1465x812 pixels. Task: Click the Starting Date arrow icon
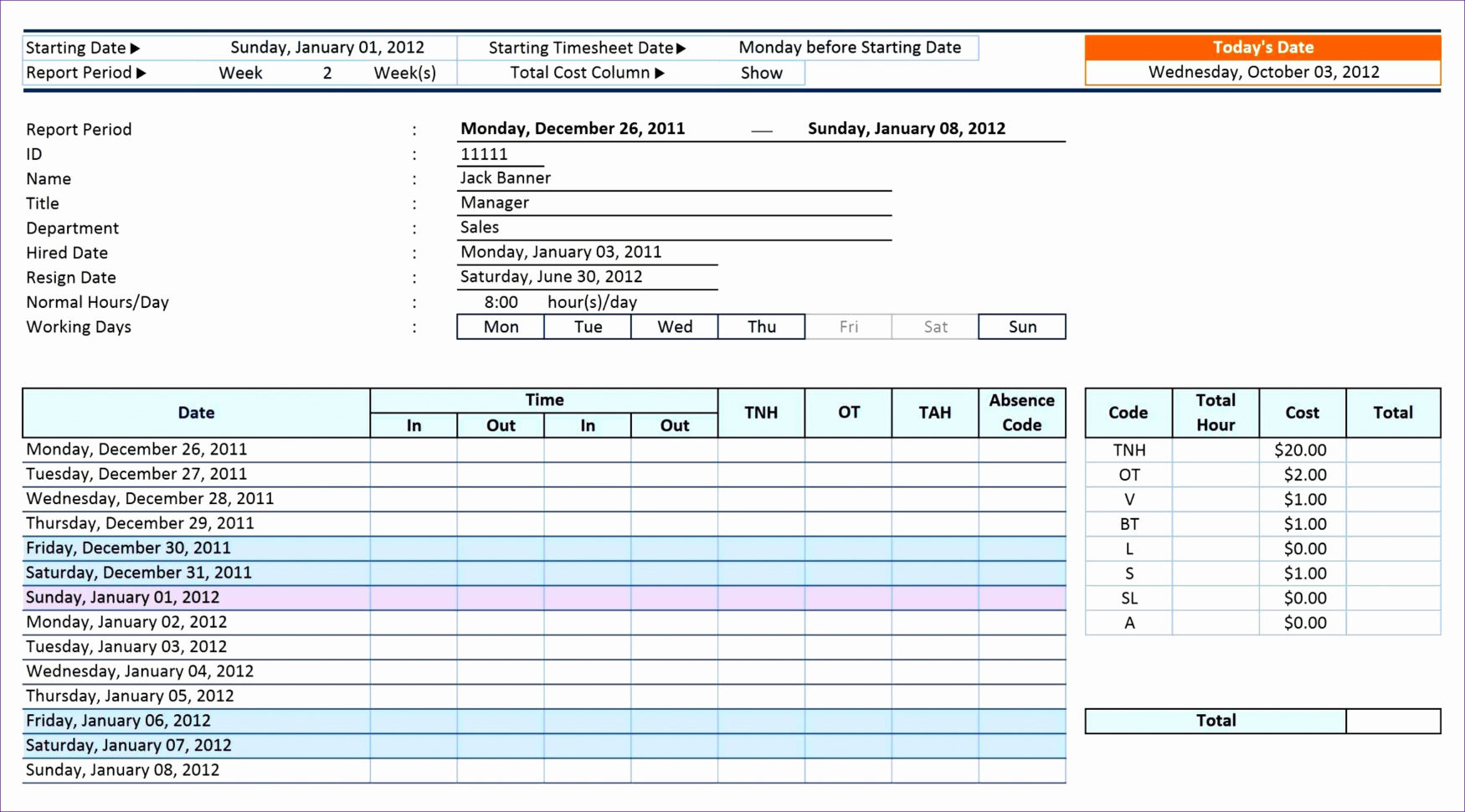[x=136, y=48]
